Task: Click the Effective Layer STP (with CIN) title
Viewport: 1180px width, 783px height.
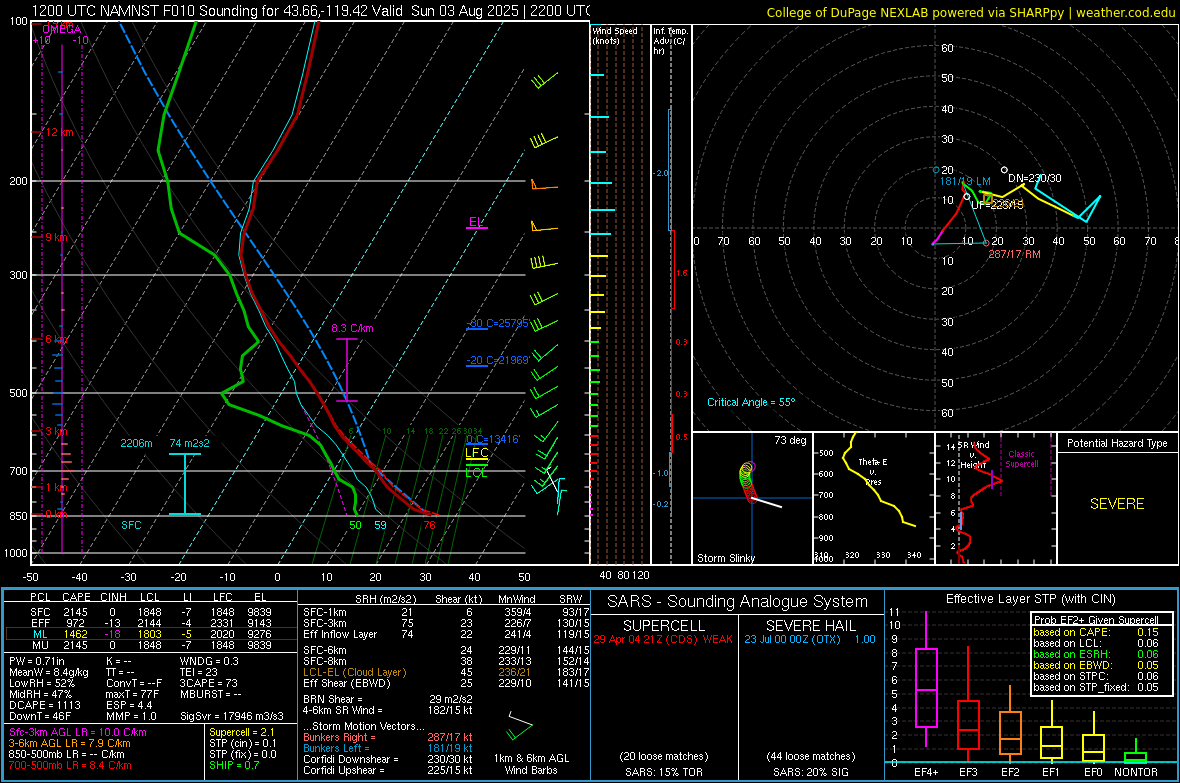Action: 1030,599
